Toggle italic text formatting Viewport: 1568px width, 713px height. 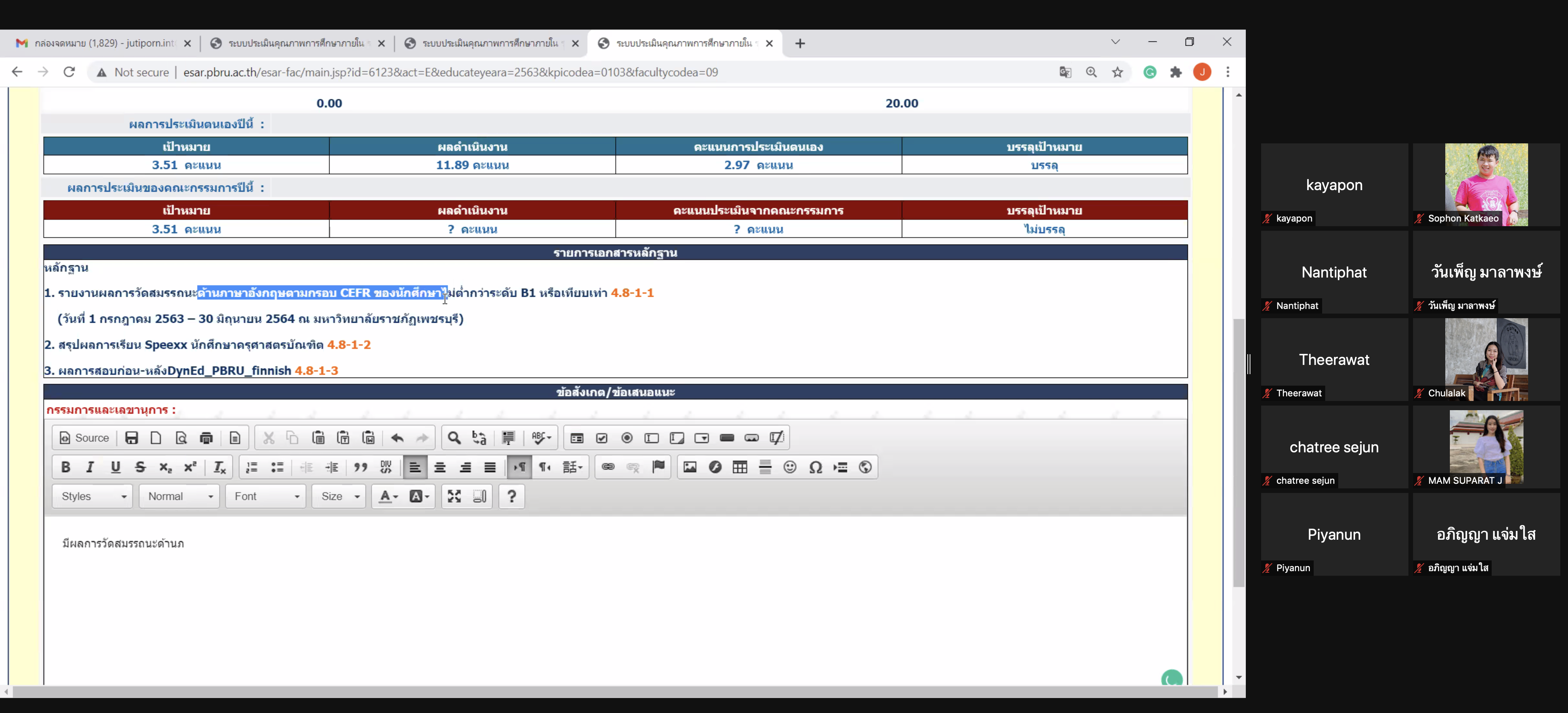90,467
